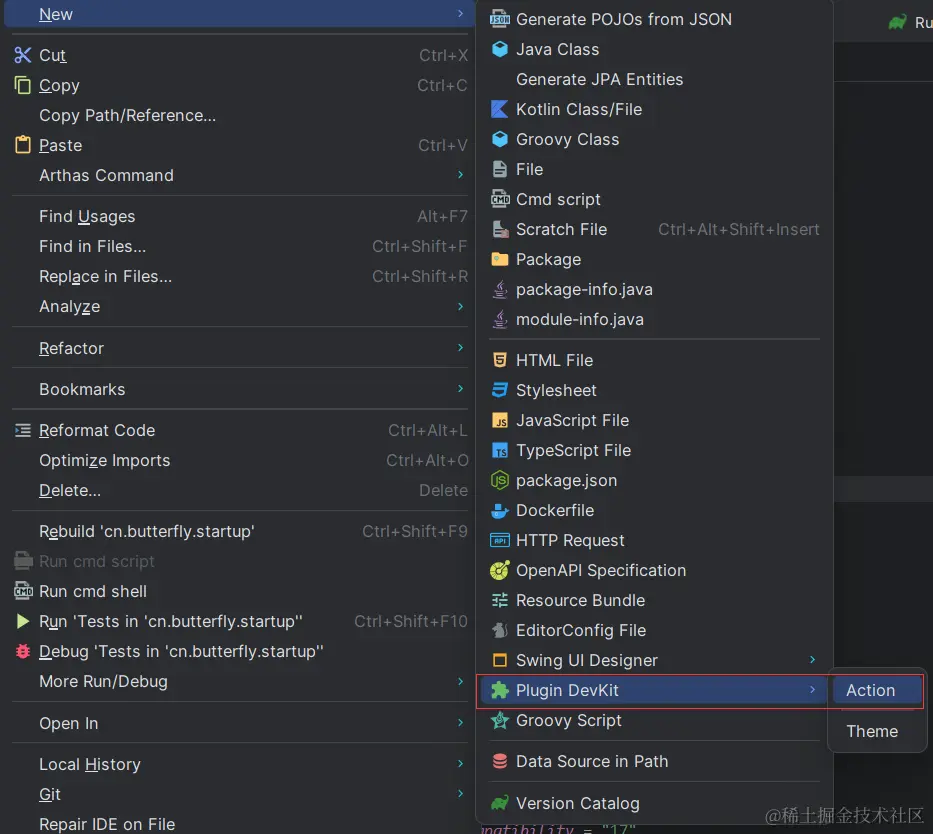Select Repair IDE on File entry
This screenshot has height=834, width=933.
pos(239,824)
